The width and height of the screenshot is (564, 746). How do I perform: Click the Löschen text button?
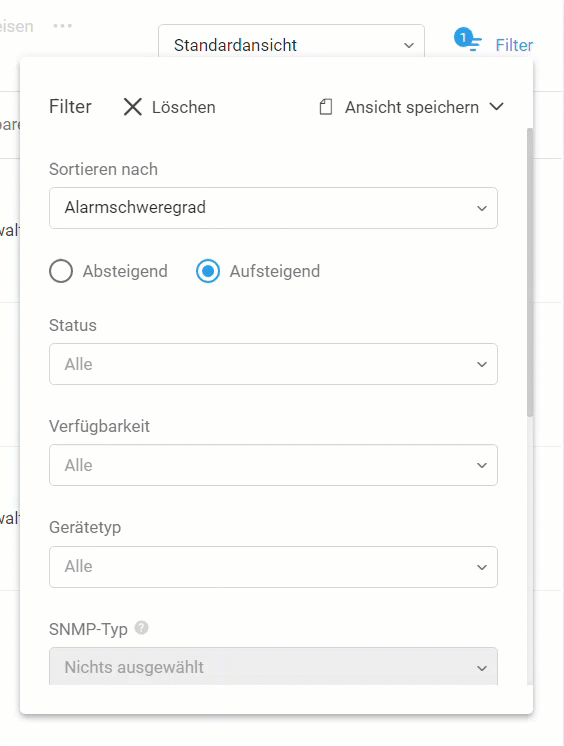(x=184, y=108)
